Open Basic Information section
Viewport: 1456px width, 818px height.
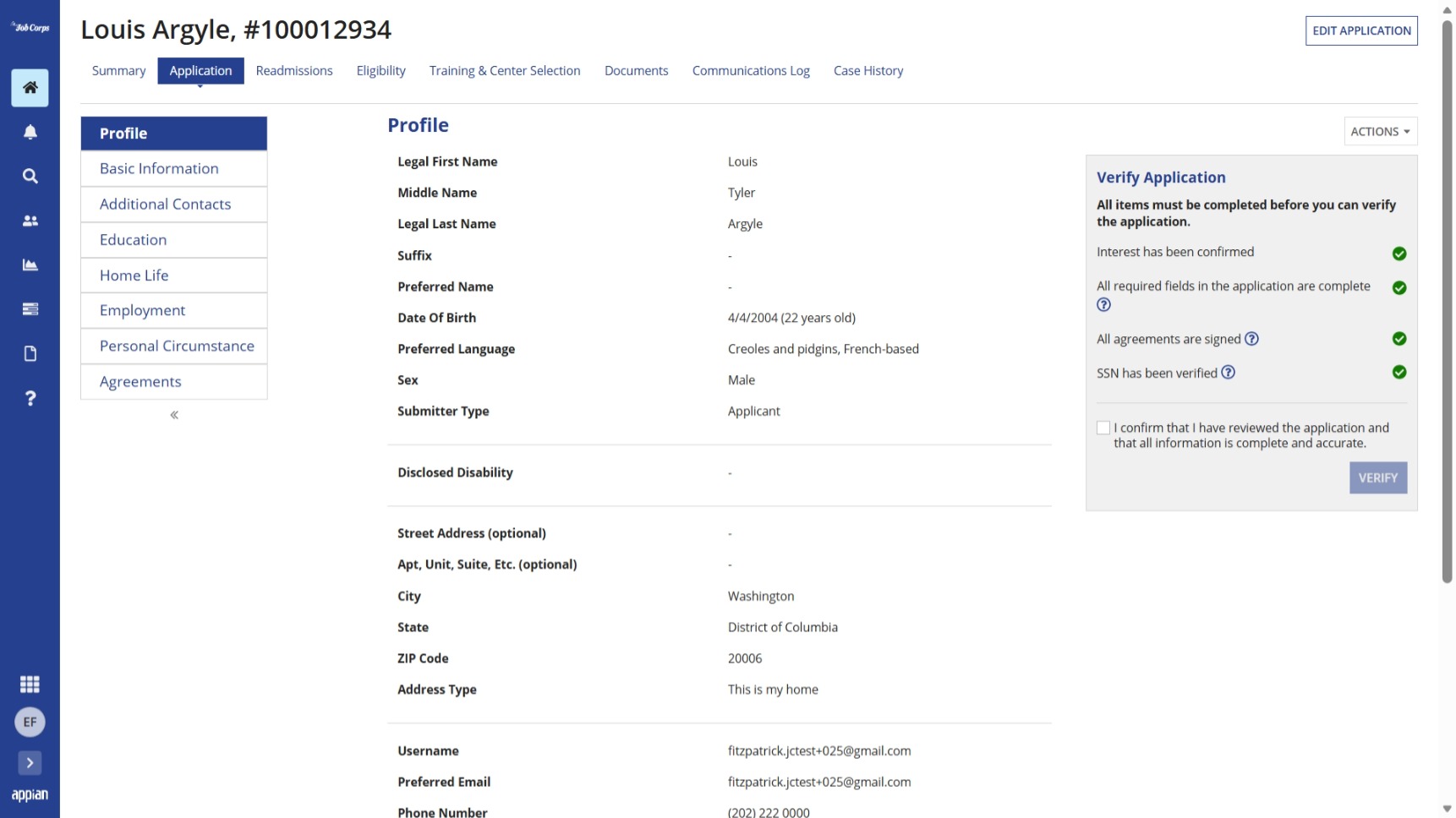coord(174,169)
